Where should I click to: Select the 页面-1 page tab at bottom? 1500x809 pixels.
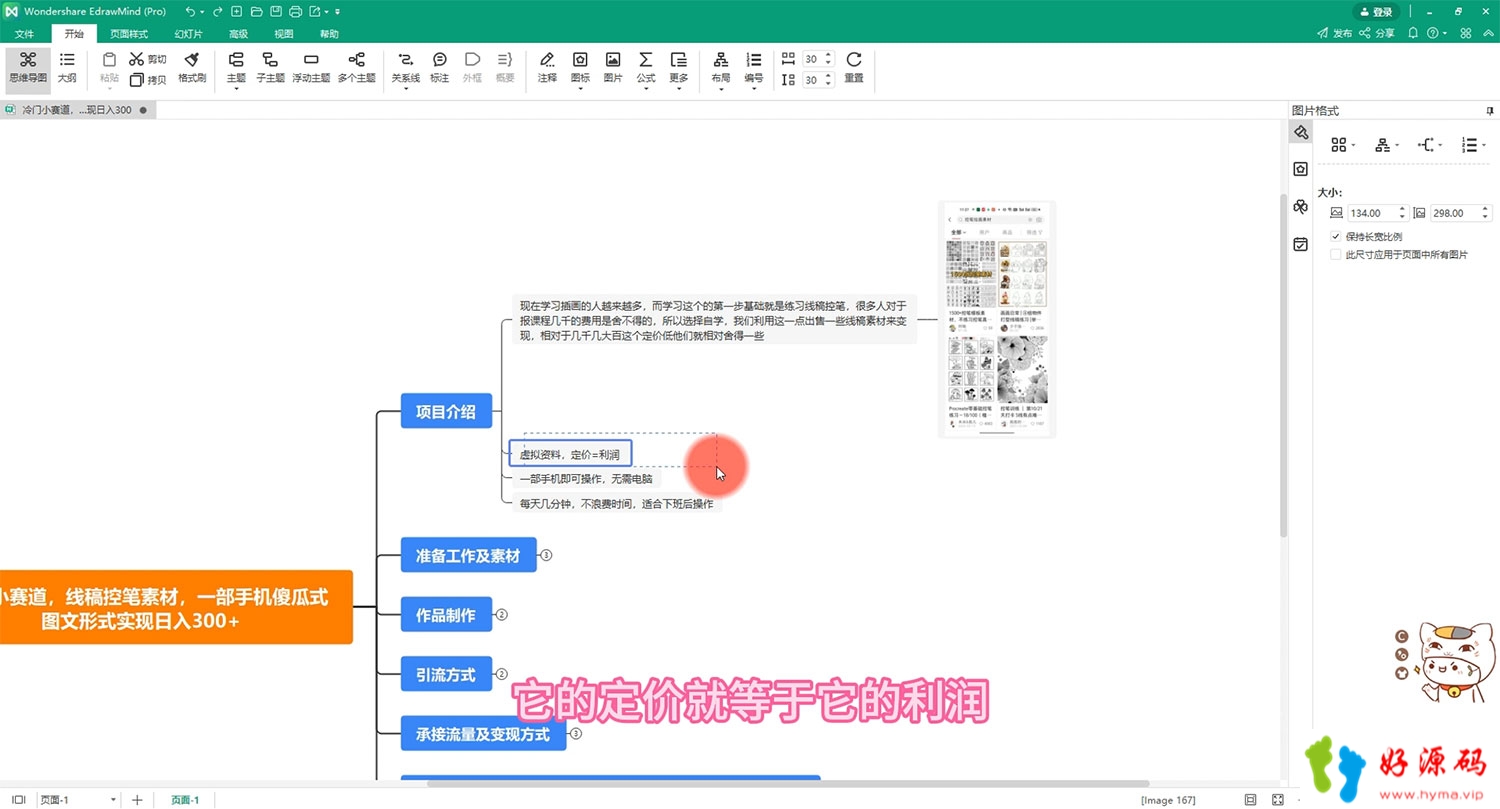pyautogui.click(x=185, y=800)
